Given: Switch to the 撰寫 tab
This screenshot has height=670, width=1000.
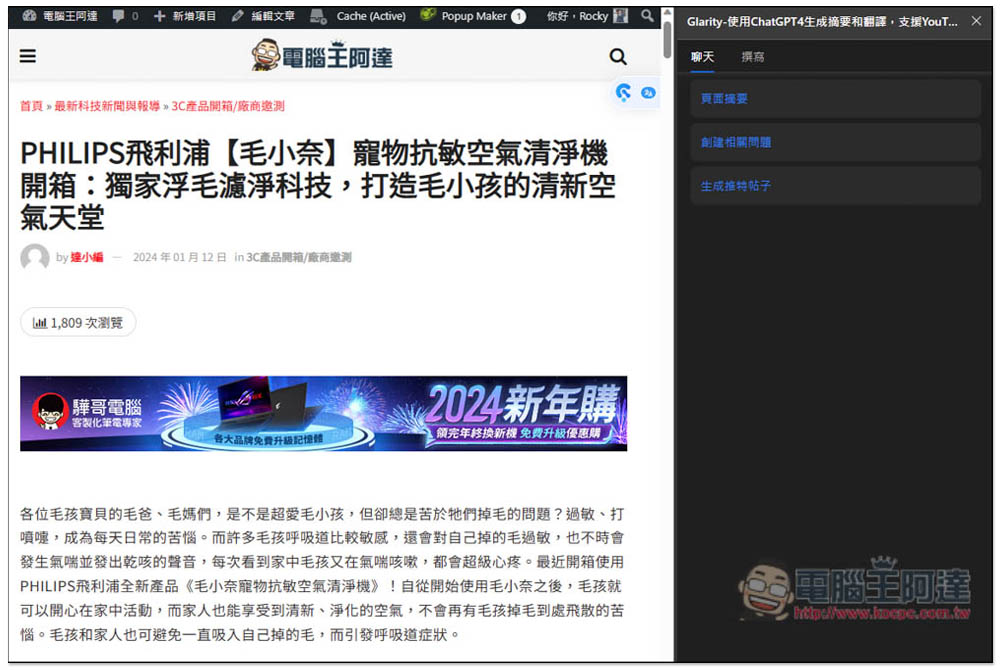Looking at the screenshot, I should pyautogui.click(x=753, y=57).
